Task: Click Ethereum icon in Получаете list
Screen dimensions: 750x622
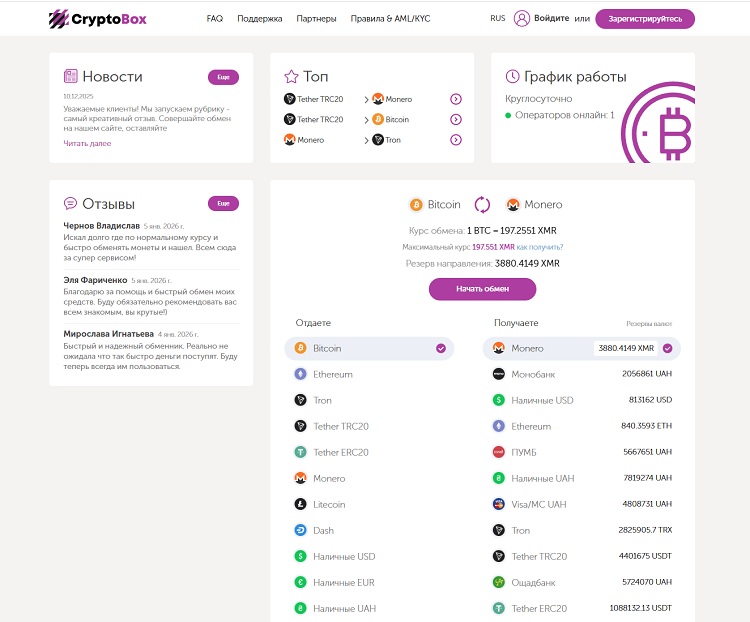Action: coord(499,426)
